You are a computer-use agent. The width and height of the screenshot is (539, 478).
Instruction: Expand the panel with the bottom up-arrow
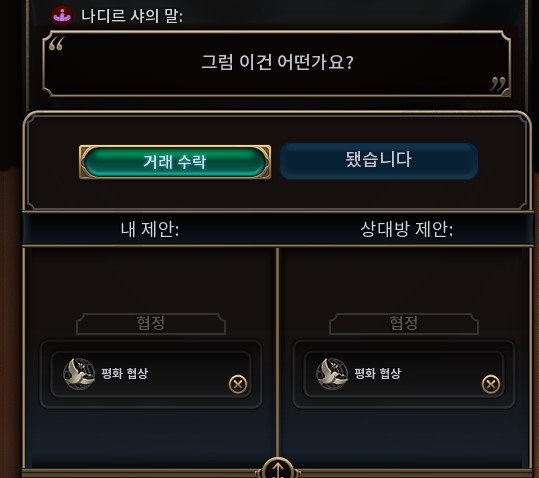pyautogui.click(x=278, y=468)
